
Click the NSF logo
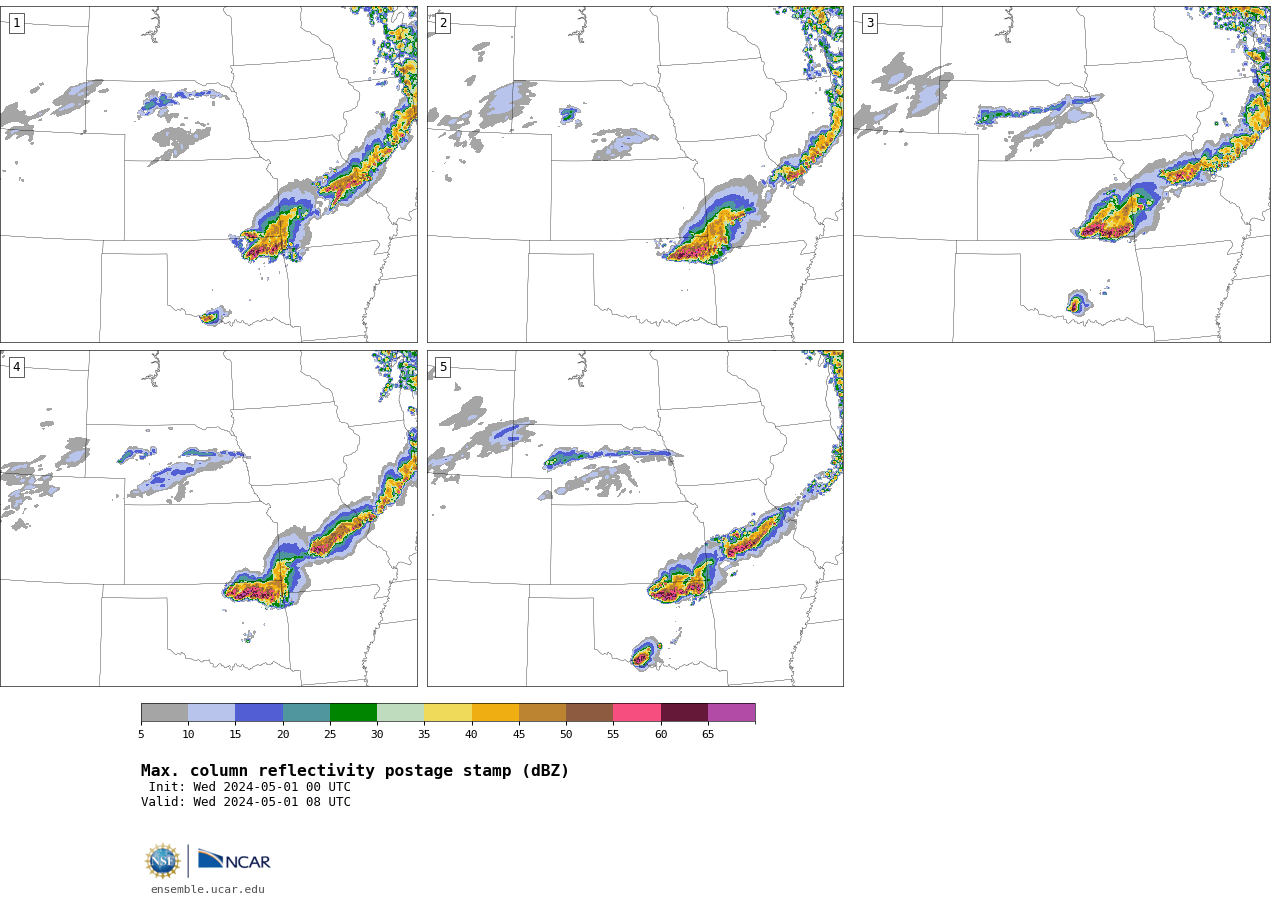pyautogui.click(x=162, y=861)
